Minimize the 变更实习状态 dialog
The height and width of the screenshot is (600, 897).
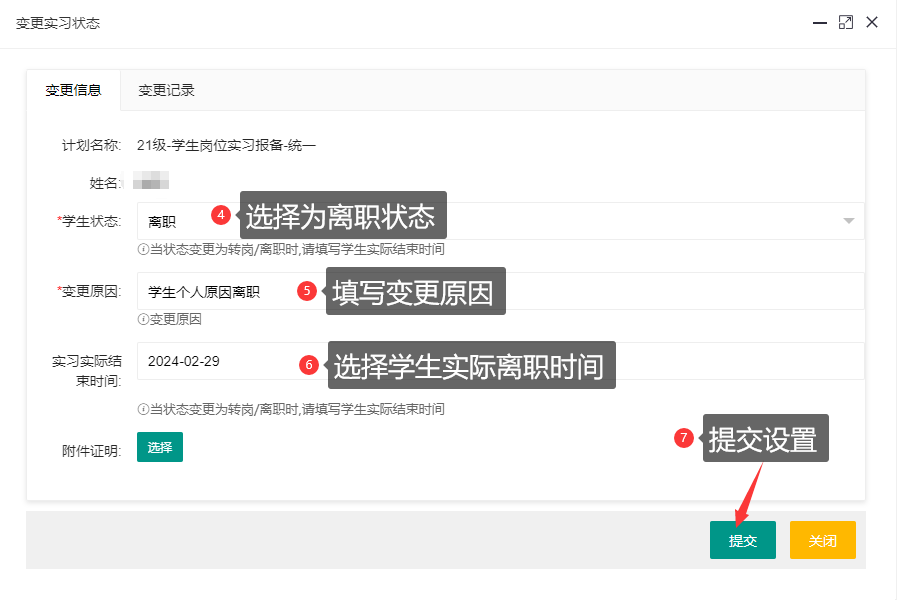(820, 22)
